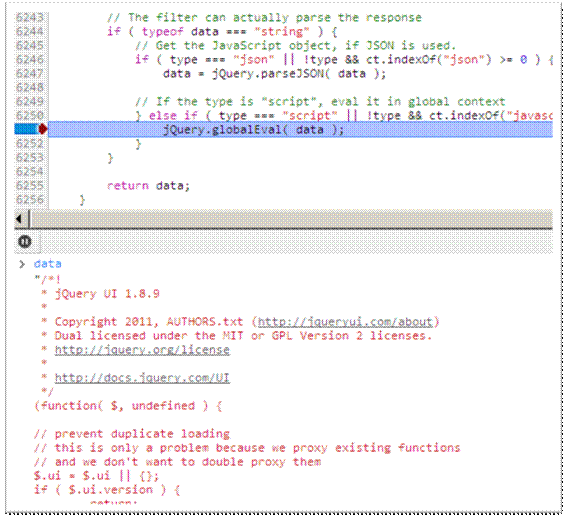Click line number 6256 in gutter
This screenshot has width=567, height=519.
pos(30,199)
